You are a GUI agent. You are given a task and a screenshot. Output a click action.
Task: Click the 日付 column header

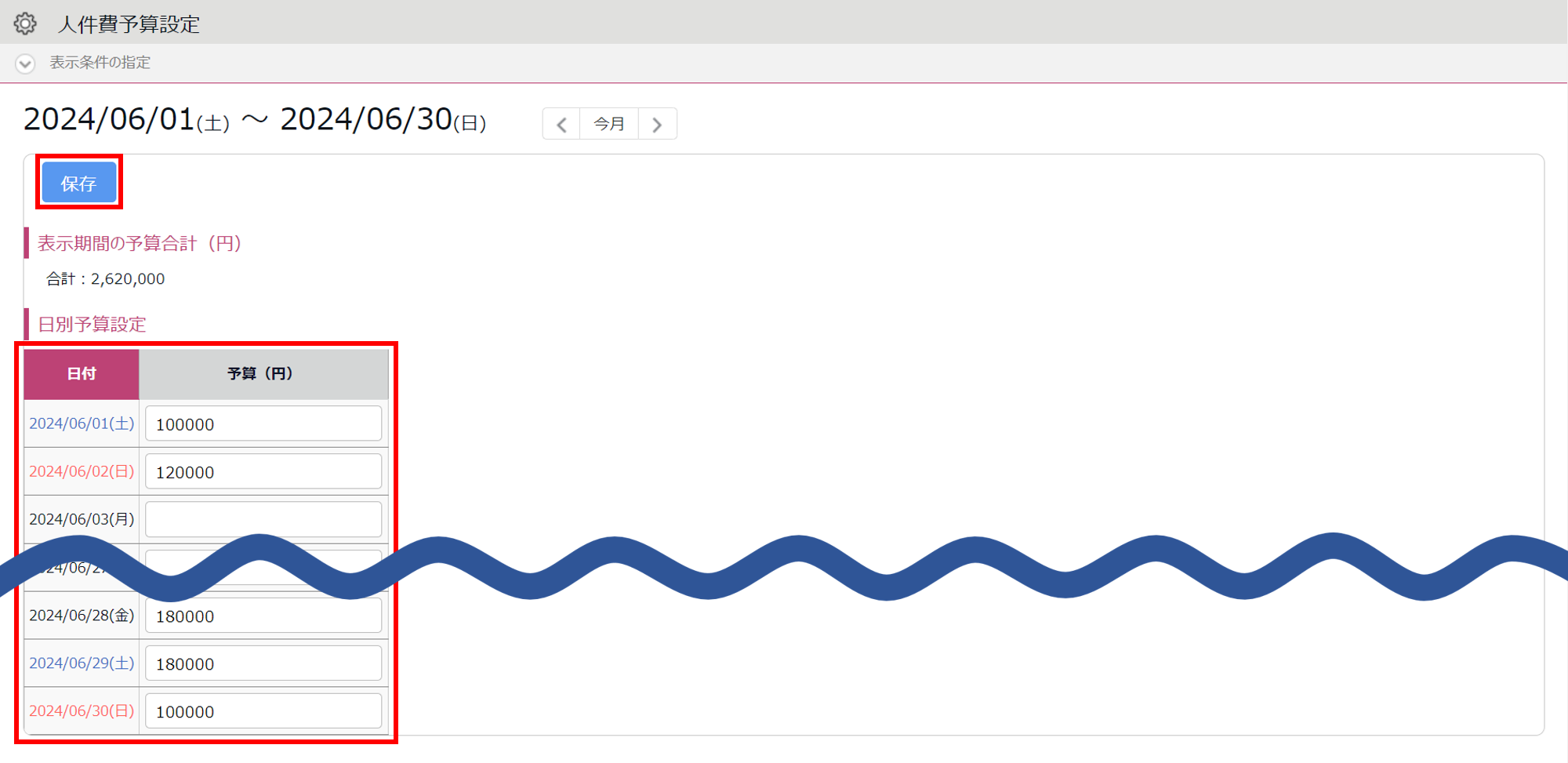click(82, 374)
